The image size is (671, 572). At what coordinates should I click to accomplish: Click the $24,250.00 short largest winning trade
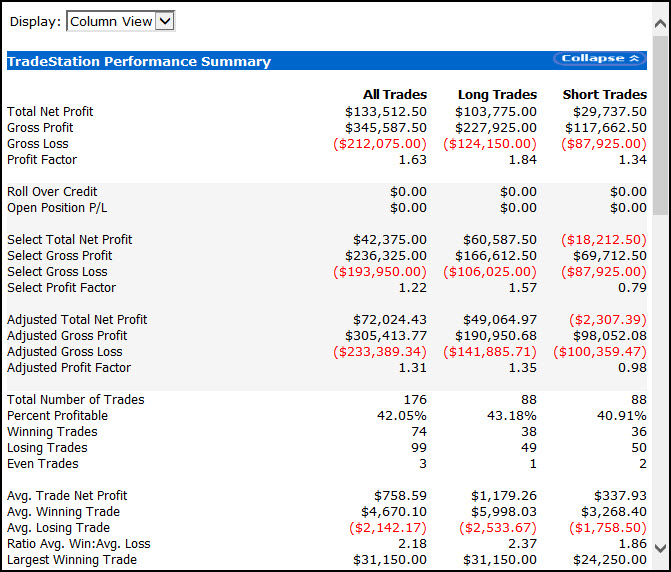[610, 560]
